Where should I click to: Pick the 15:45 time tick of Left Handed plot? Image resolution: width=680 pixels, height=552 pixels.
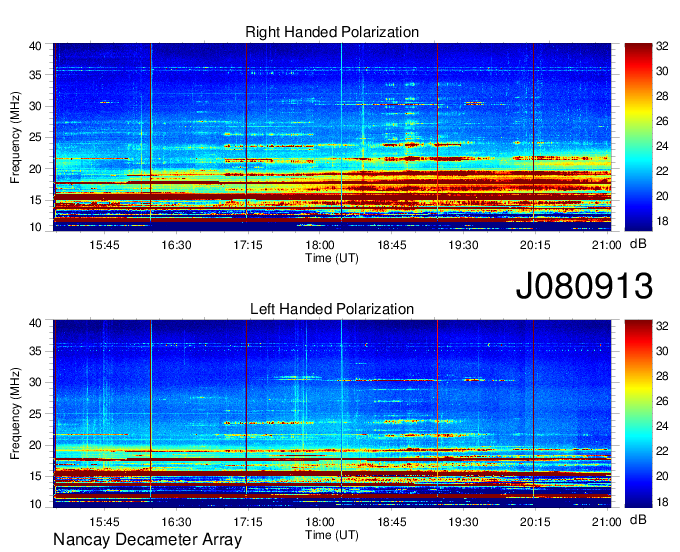(x=104, y=522)
